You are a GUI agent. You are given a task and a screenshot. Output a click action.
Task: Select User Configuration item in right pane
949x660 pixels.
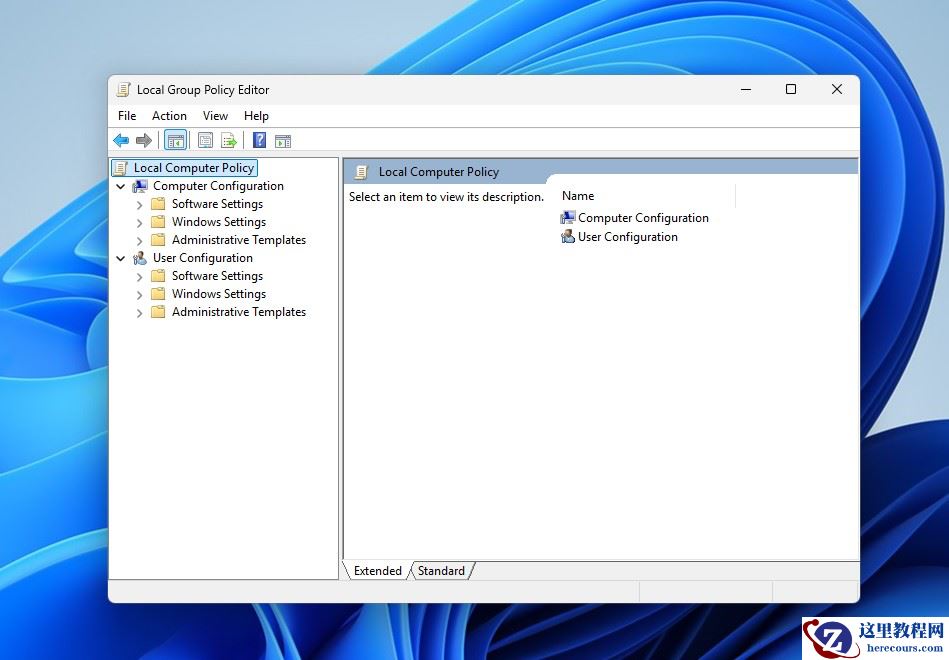[x=627, y=237]
